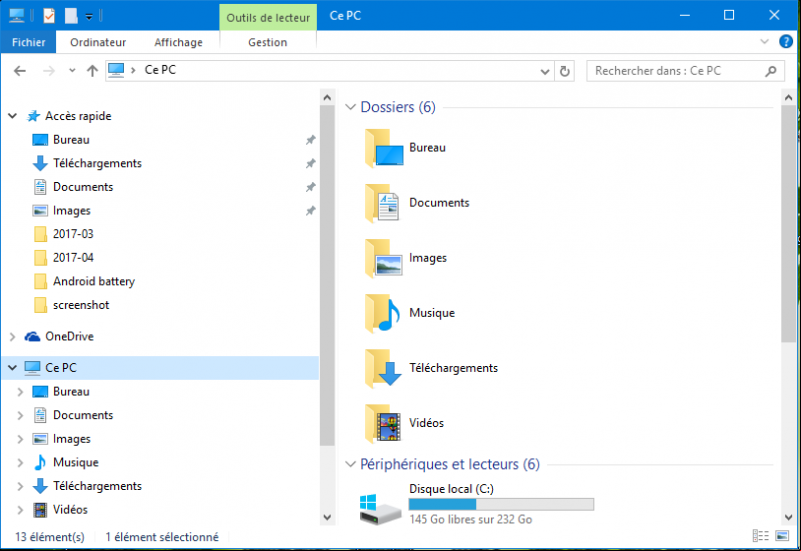This screenshot has width=801, height=551.
Task: Open the recent locations dropdown
Action: coord(72,70)
